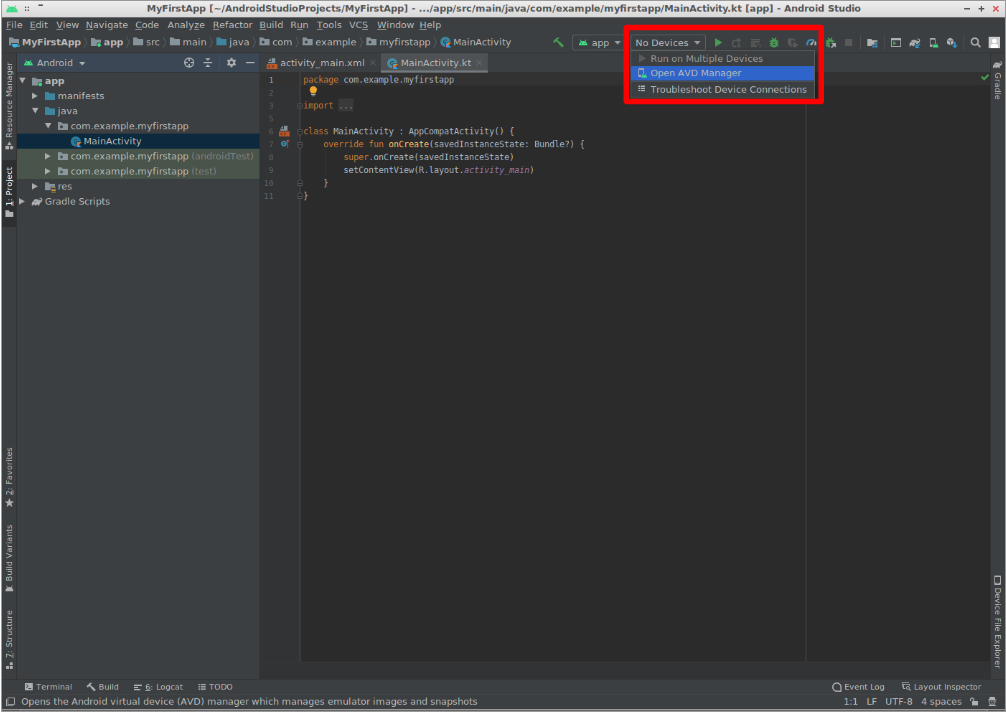Screen dimensions: 1006x712
Task: Toggle the 1: Project tool window
Action: point(9,192)
